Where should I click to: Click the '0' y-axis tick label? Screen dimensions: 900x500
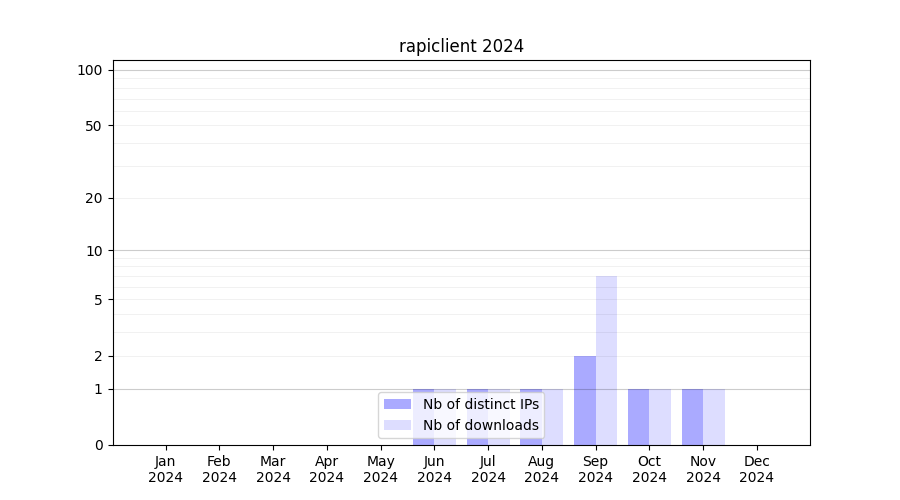tap(98, 445)
